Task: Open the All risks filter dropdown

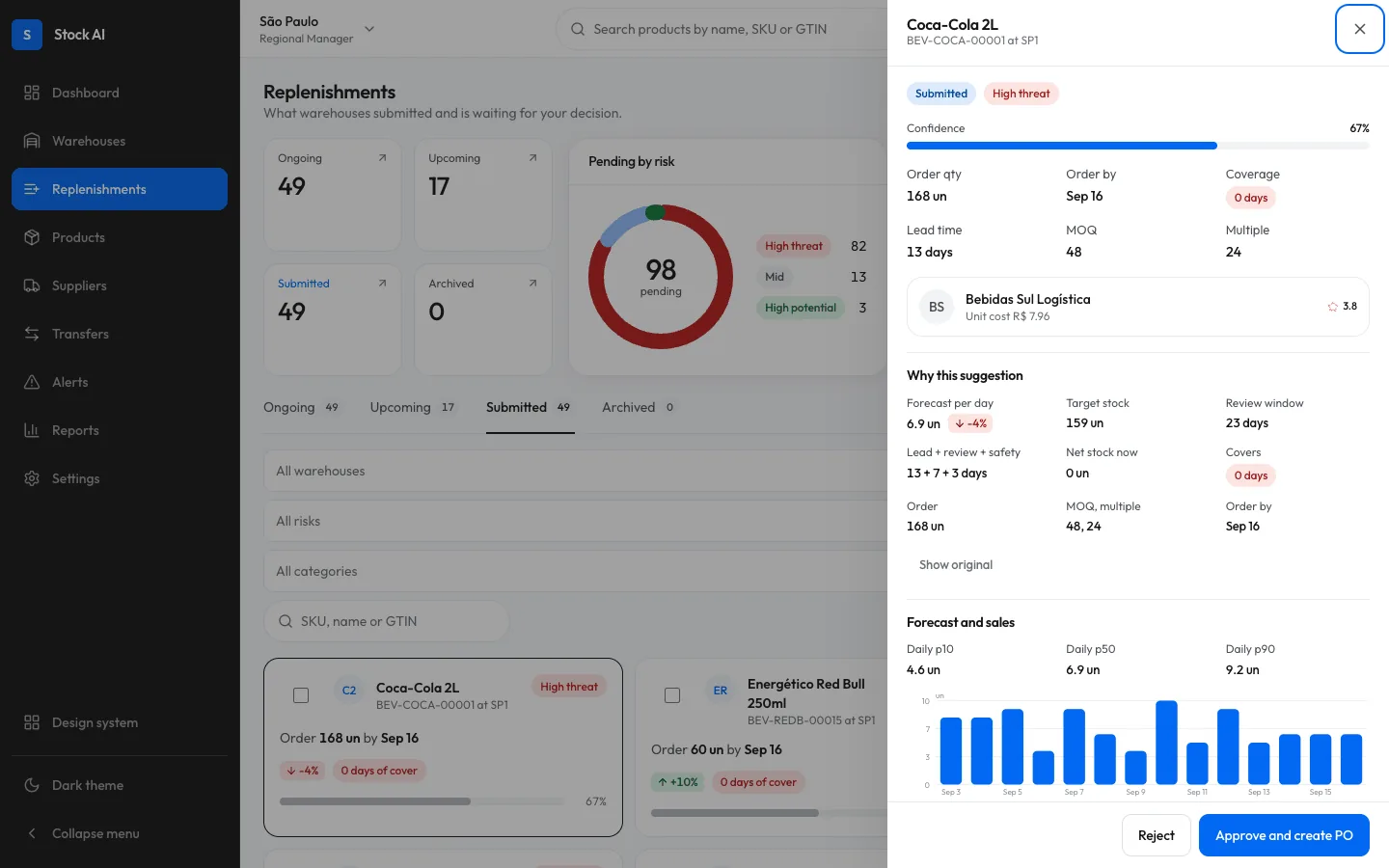Action: click(x=576, y=521)
